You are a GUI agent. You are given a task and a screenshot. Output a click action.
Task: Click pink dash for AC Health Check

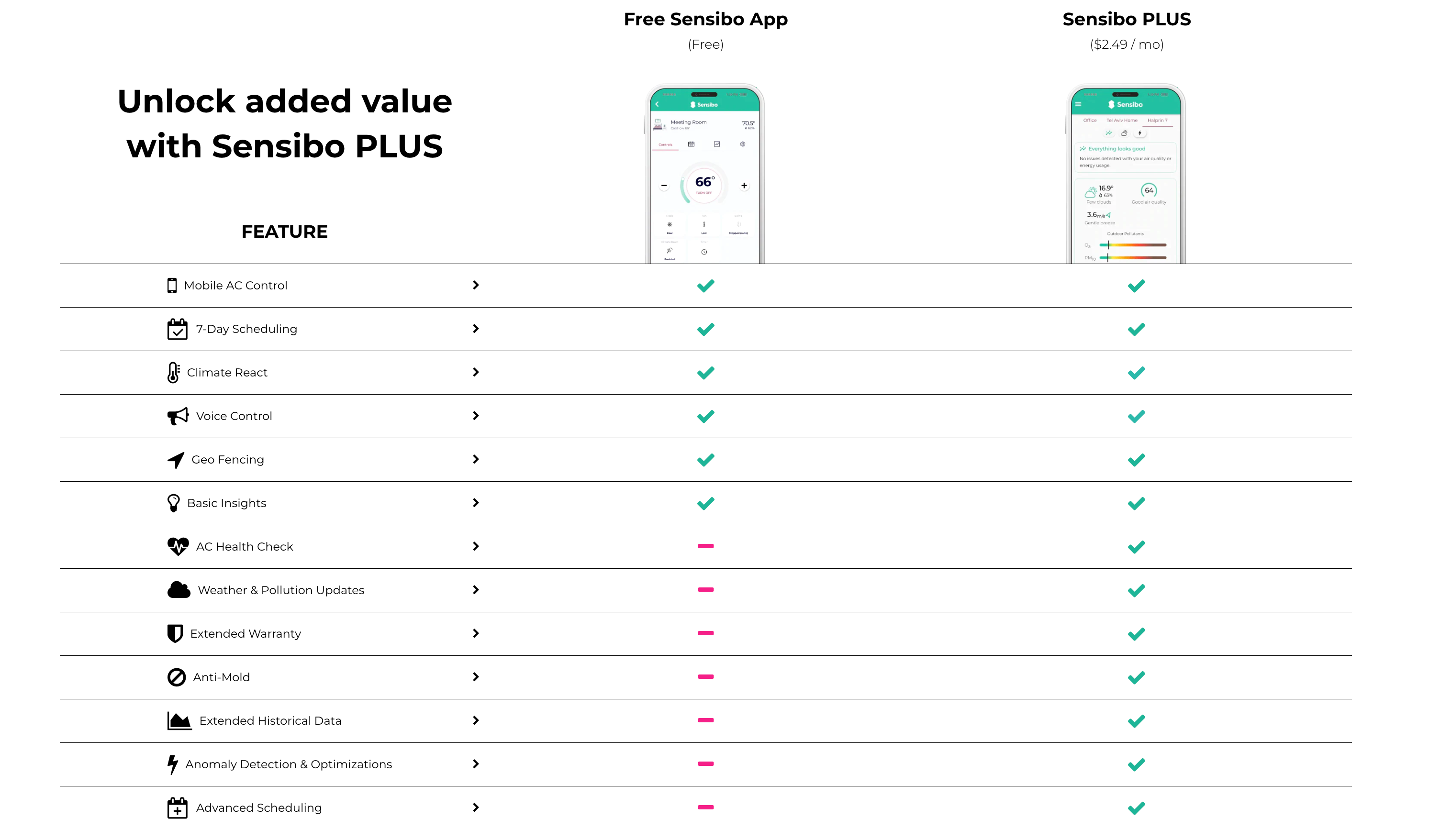coord(705,546)
